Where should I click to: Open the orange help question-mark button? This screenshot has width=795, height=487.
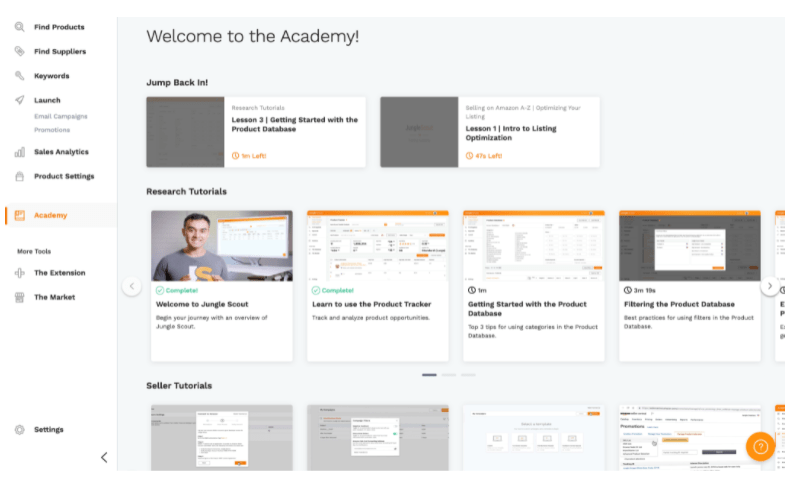click(760, 446)
